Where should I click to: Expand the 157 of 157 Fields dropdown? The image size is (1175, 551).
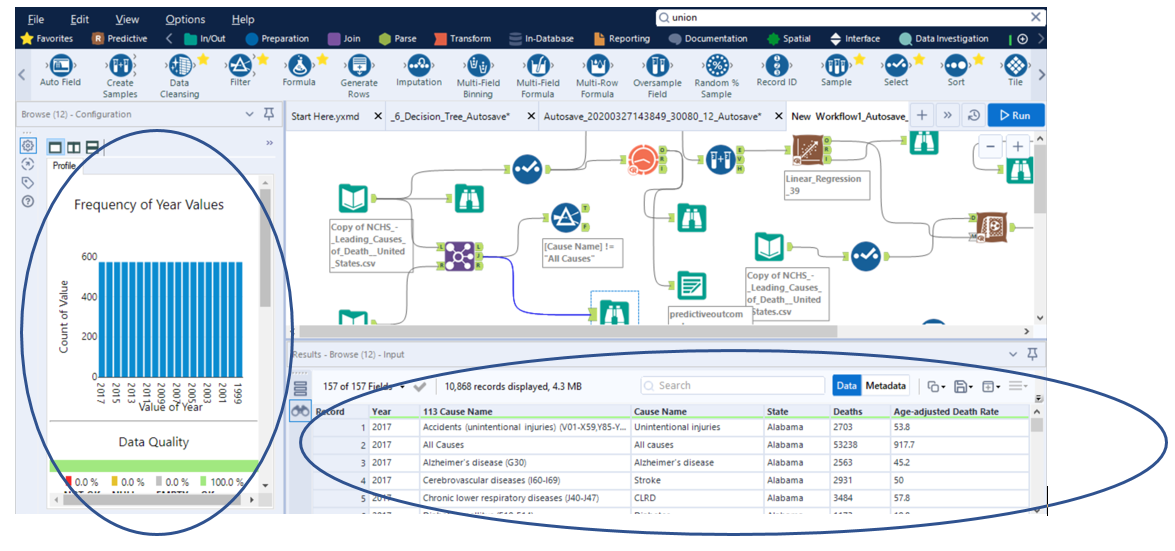tap(402, 386)
